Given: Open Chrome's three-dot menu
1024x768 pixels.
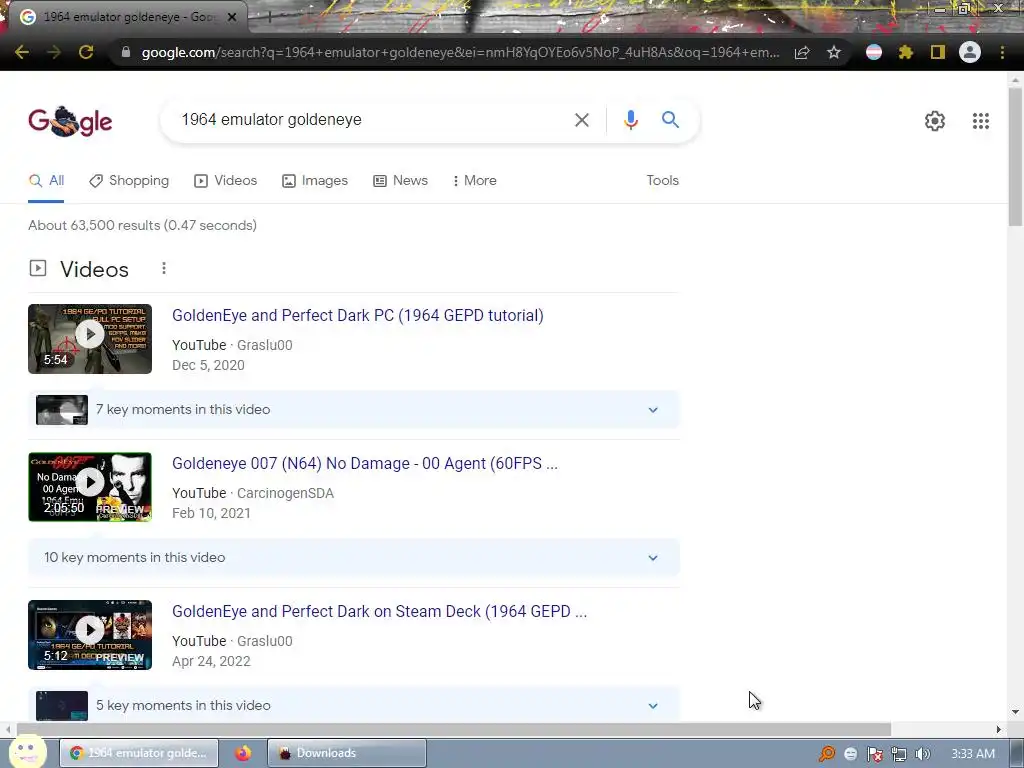Looking at the screenshot, I should tap(1002, 52).
